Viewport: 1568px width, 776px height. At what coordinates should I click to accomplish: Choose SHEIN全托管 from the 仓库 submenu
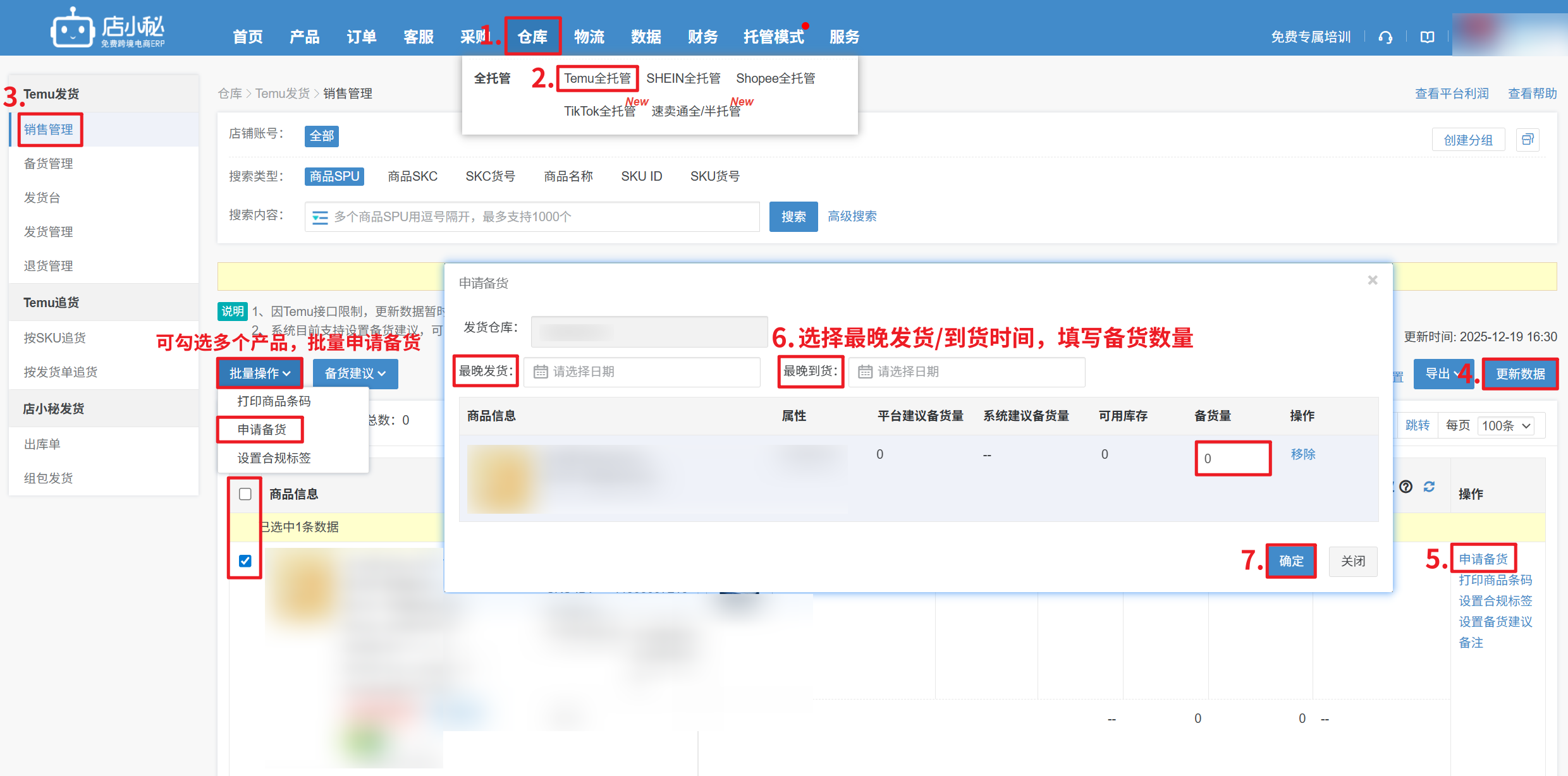pos(683,78)
